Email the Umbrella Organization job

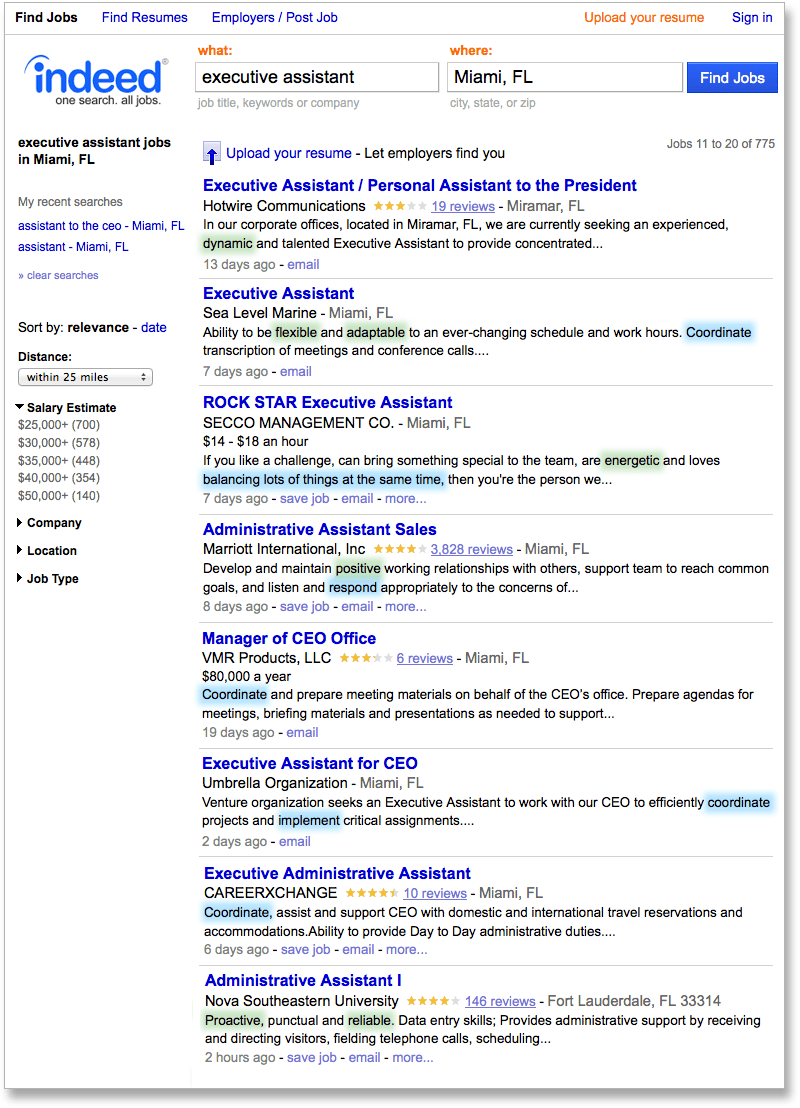295,842
